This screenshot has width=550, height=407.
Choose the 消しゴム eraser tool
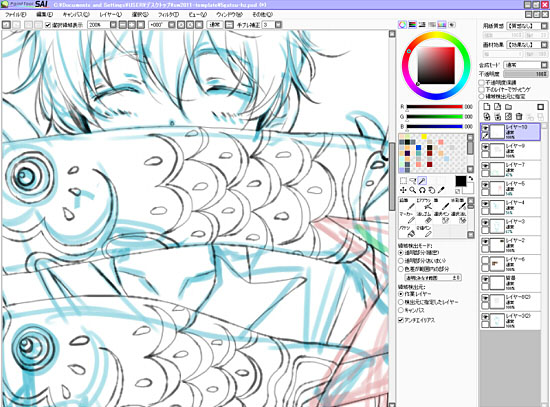point(424,218)
